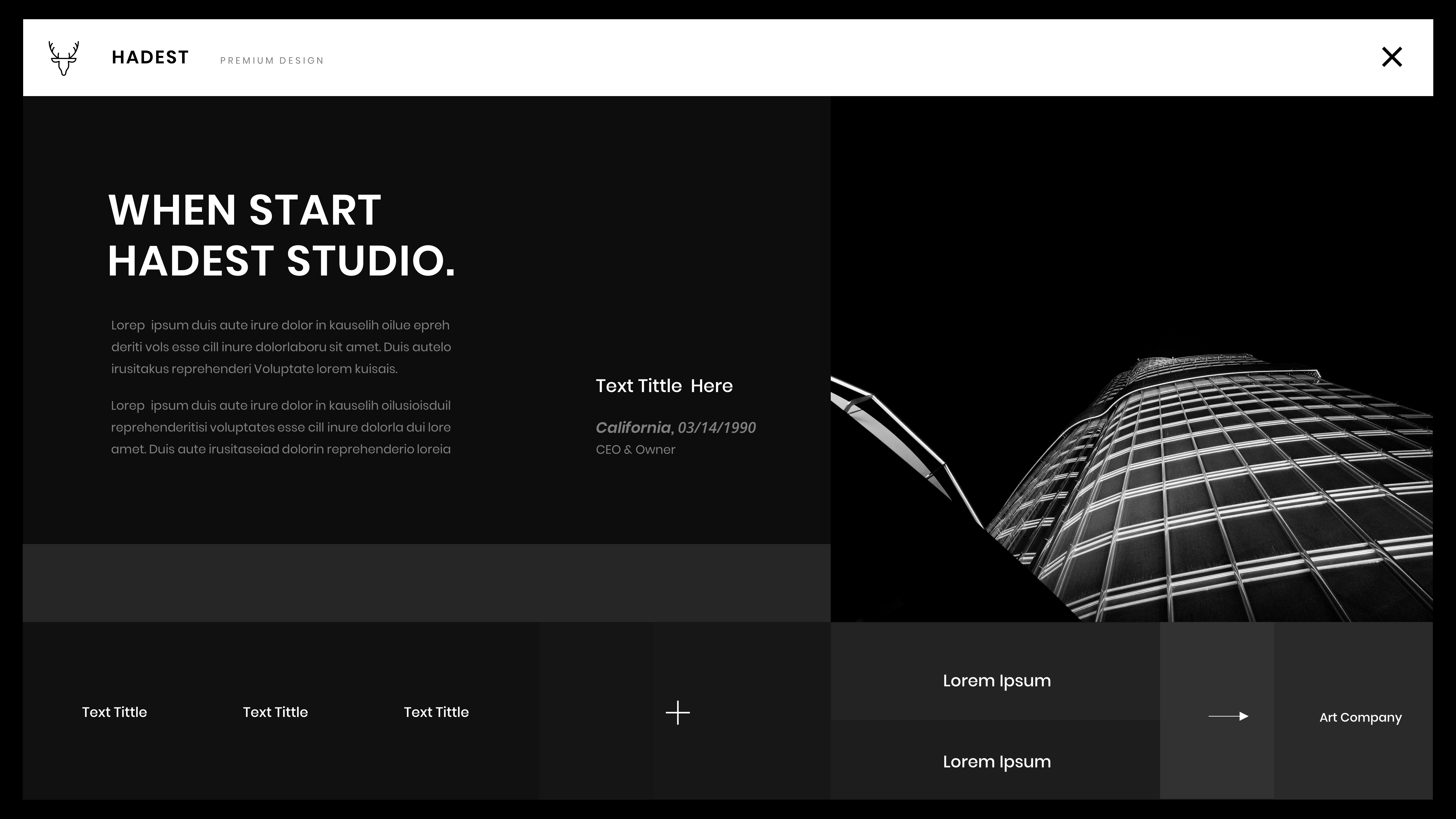1456x819 pixels.
Task: Click the Art Company label
Action: [1360, 717]
